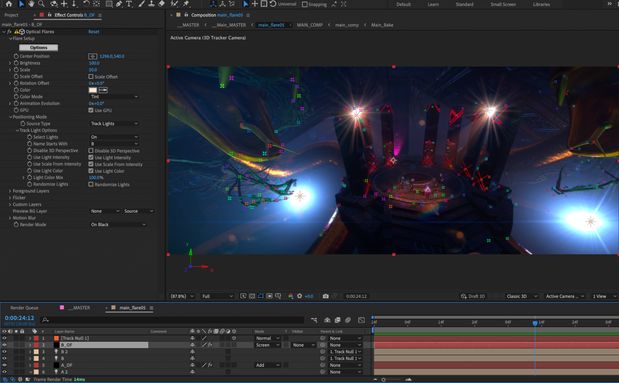Switch to the __MASTER timeline tab
This screenshot has width=619, height=383.
click(x=79, y=308)
